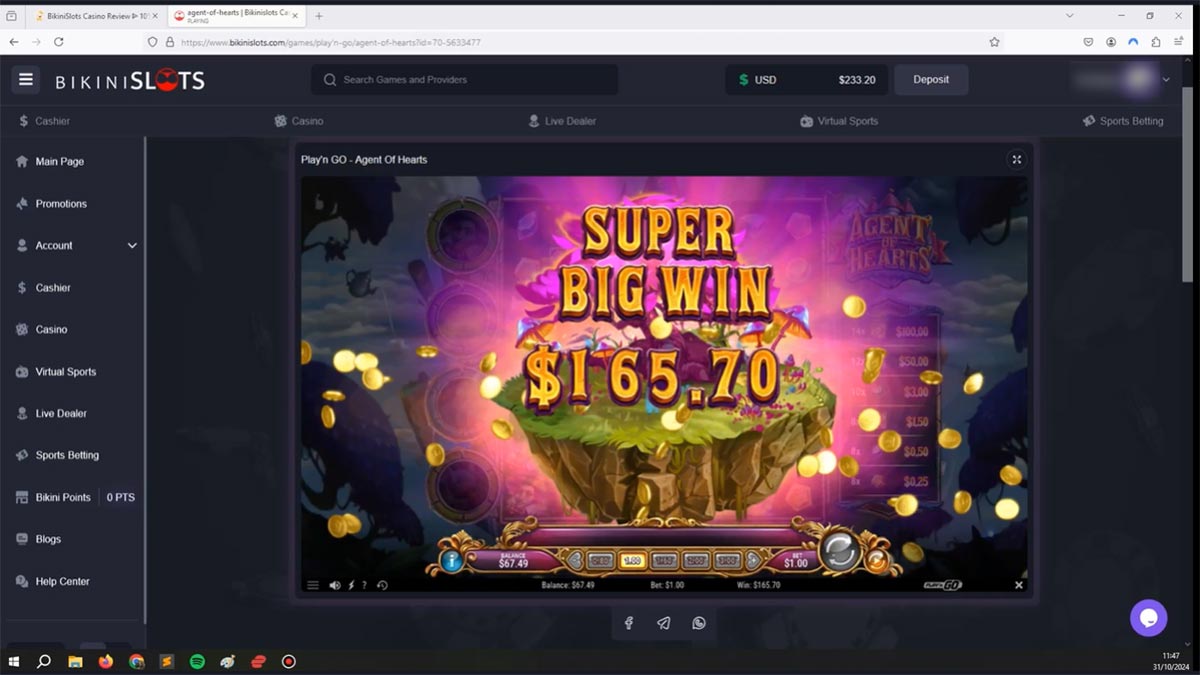Click the orange auto-play button
This screenshot has width=1200, height=675.
[x=877, y=560]
